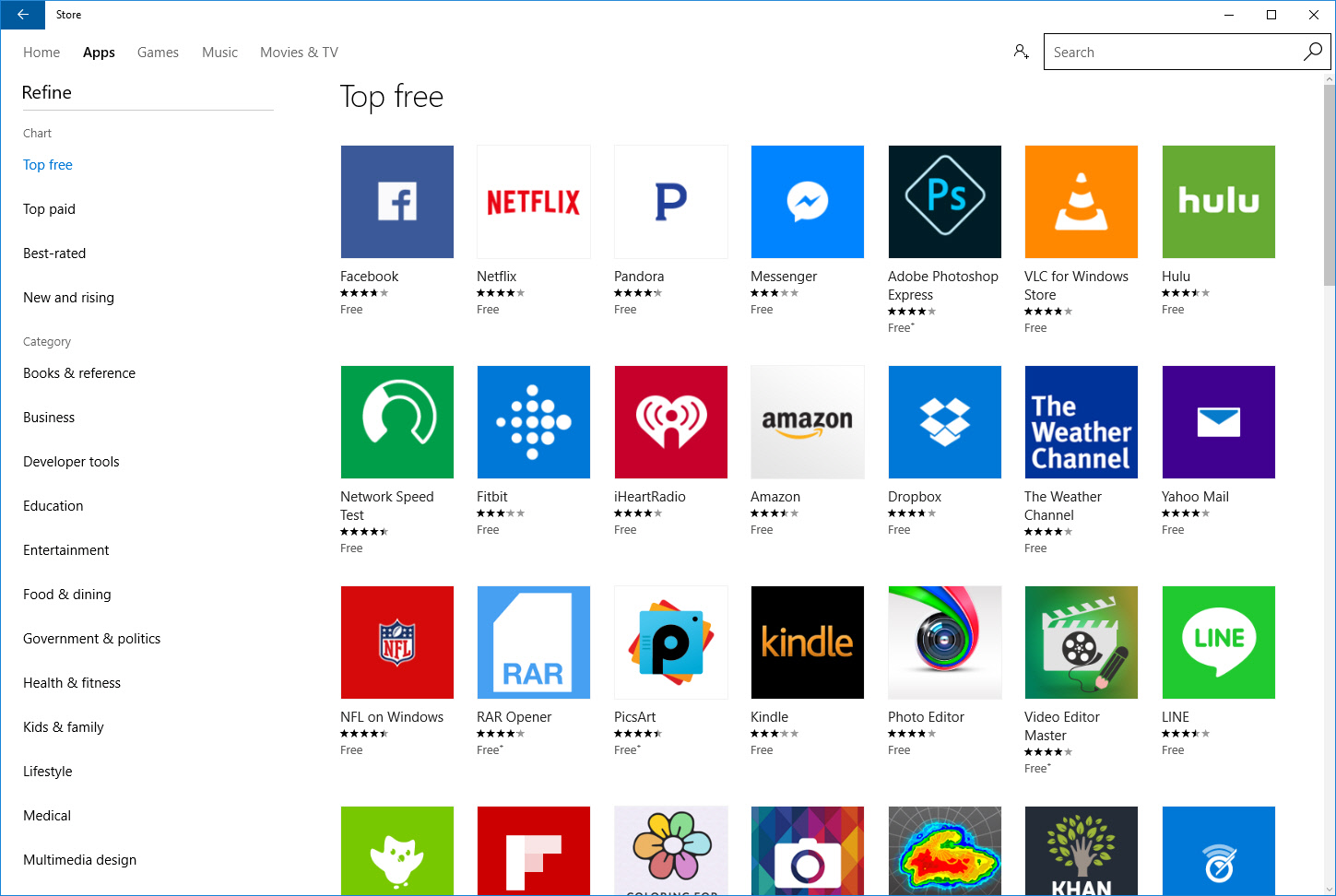Image resolution: width=1336 pixels, height=896 pixels.
Task: Switch to the Games tab
Action: click(158, 53)
